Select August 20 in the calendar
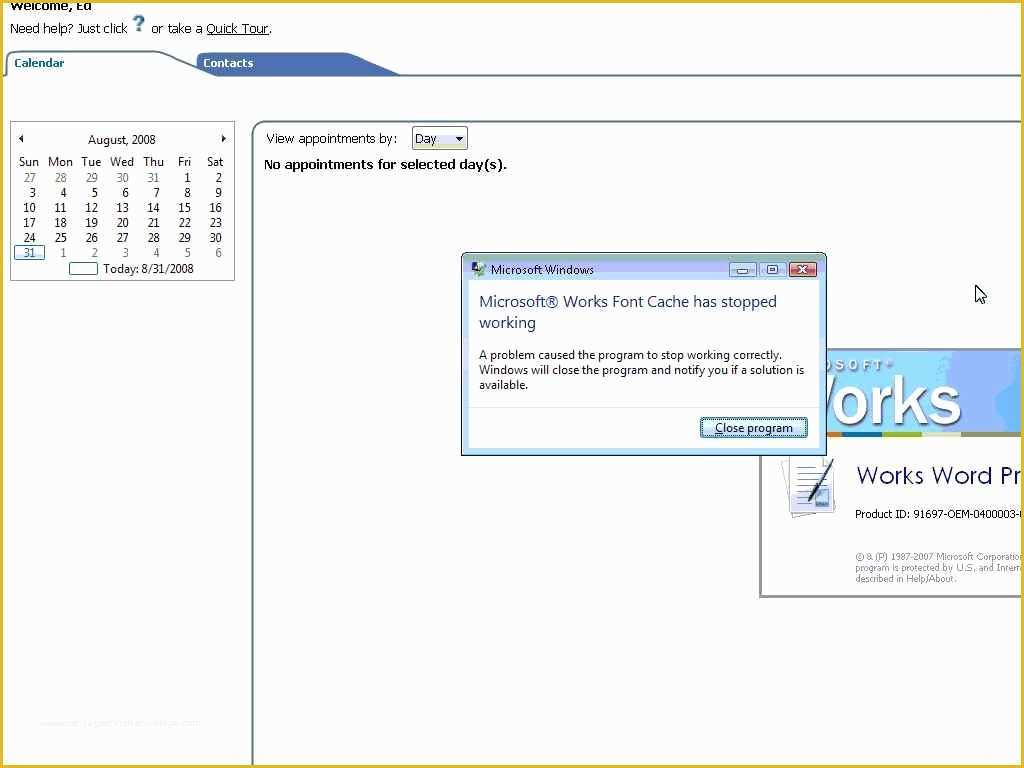 [x=122, y=223]
